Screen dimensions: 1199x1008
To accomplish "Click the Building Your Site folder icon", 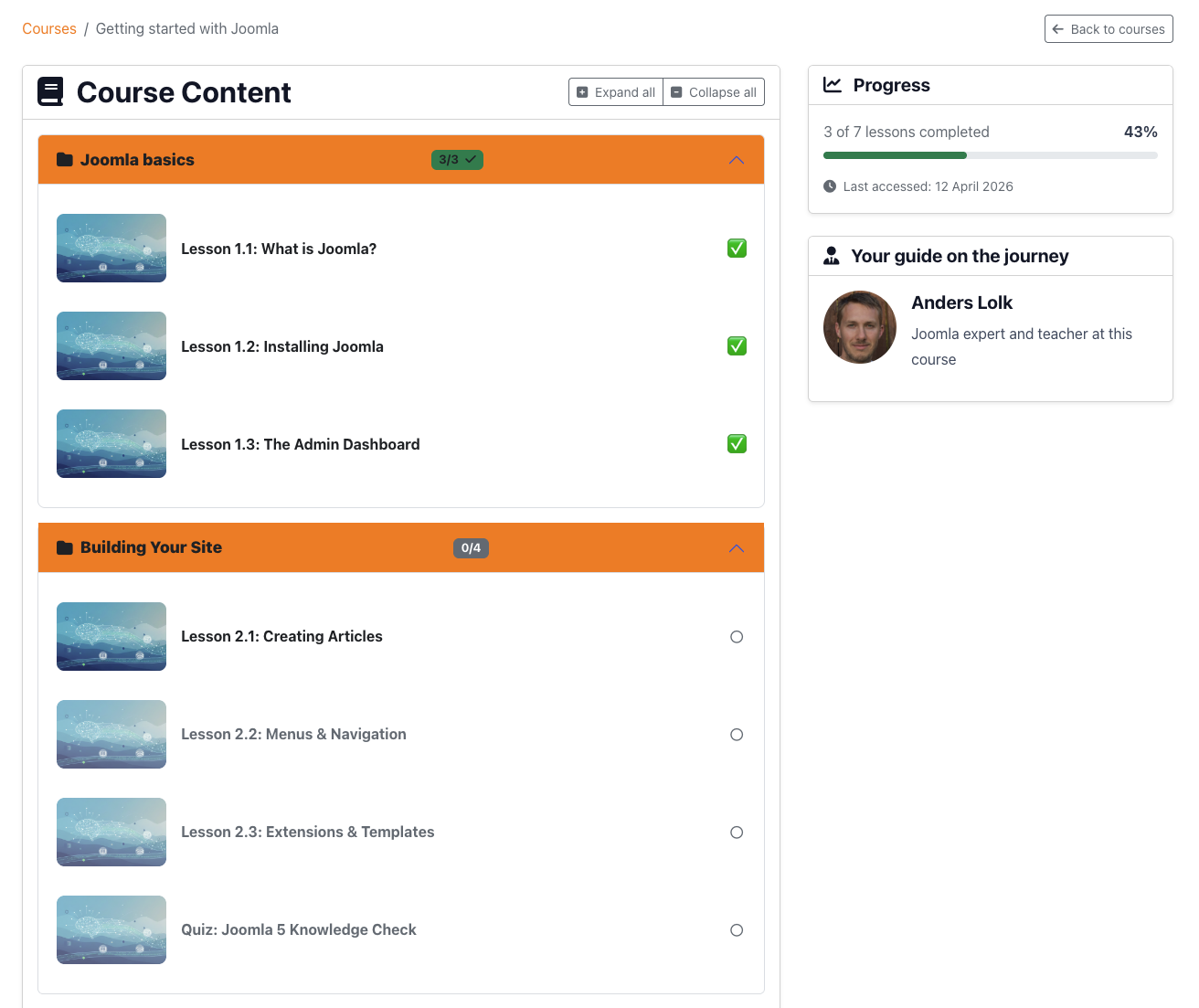I will click(x=65, y=547).
